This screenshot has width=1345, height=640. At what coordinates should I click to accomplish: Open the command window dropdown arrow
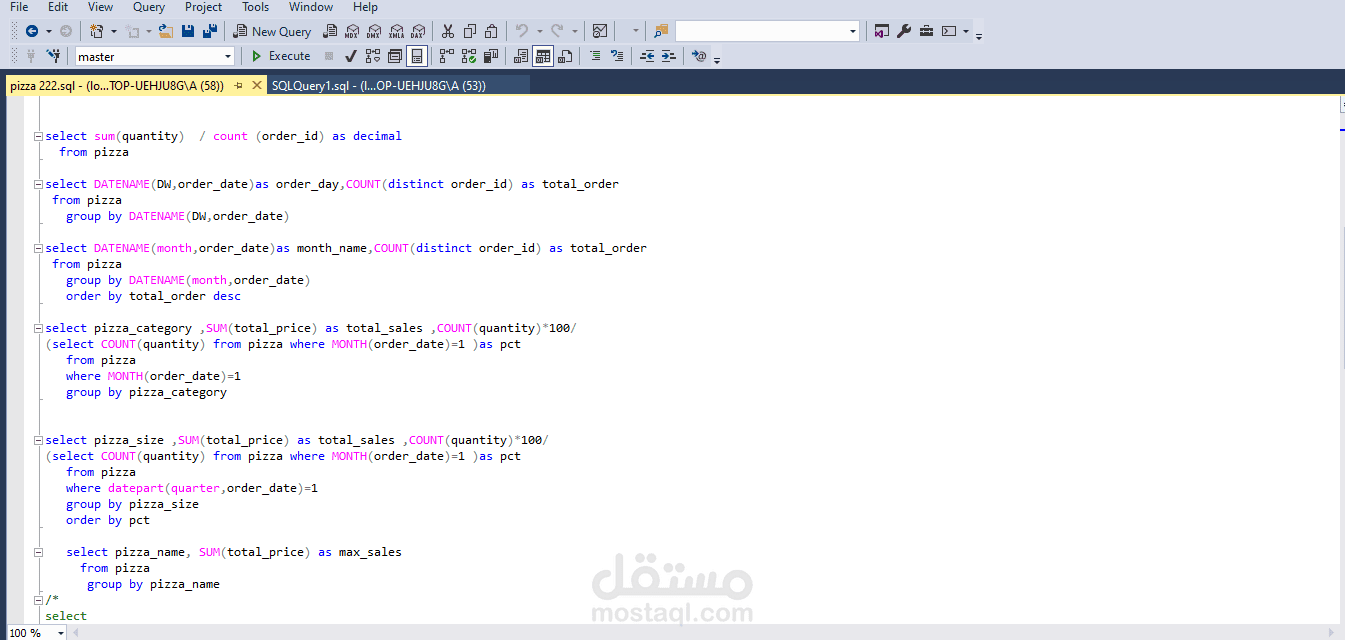[x=966, y=31]
